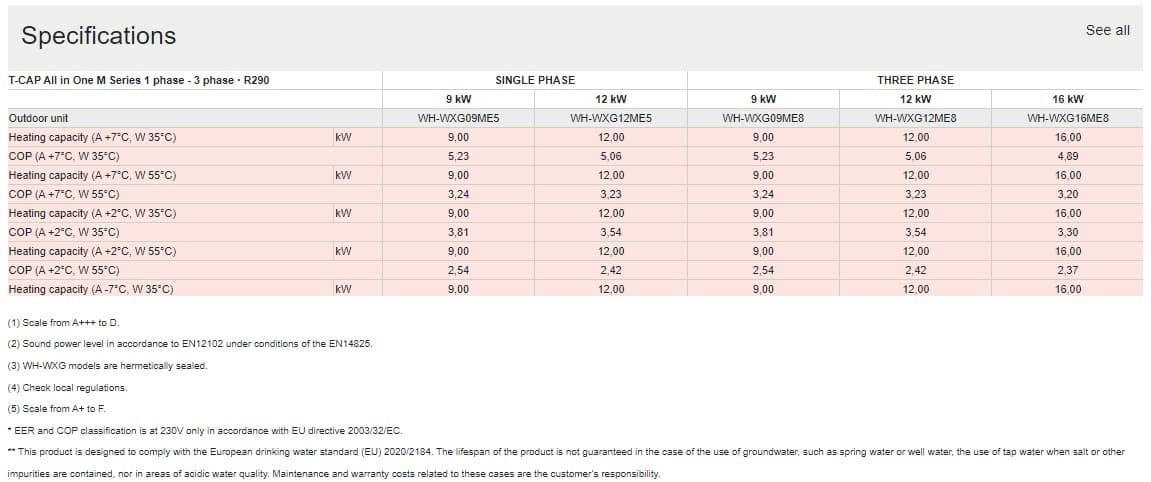Click Heating capacity (A -7°C, W 35°C) row label
Viewport: 1151px width, 482px height.
point(91,289)
